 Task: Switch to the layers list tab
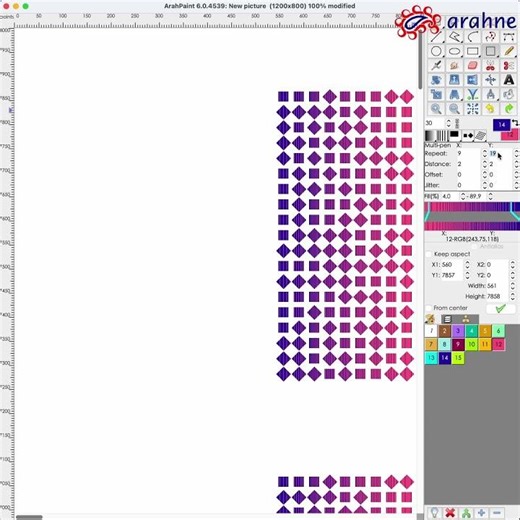click(x=447, y=319)
